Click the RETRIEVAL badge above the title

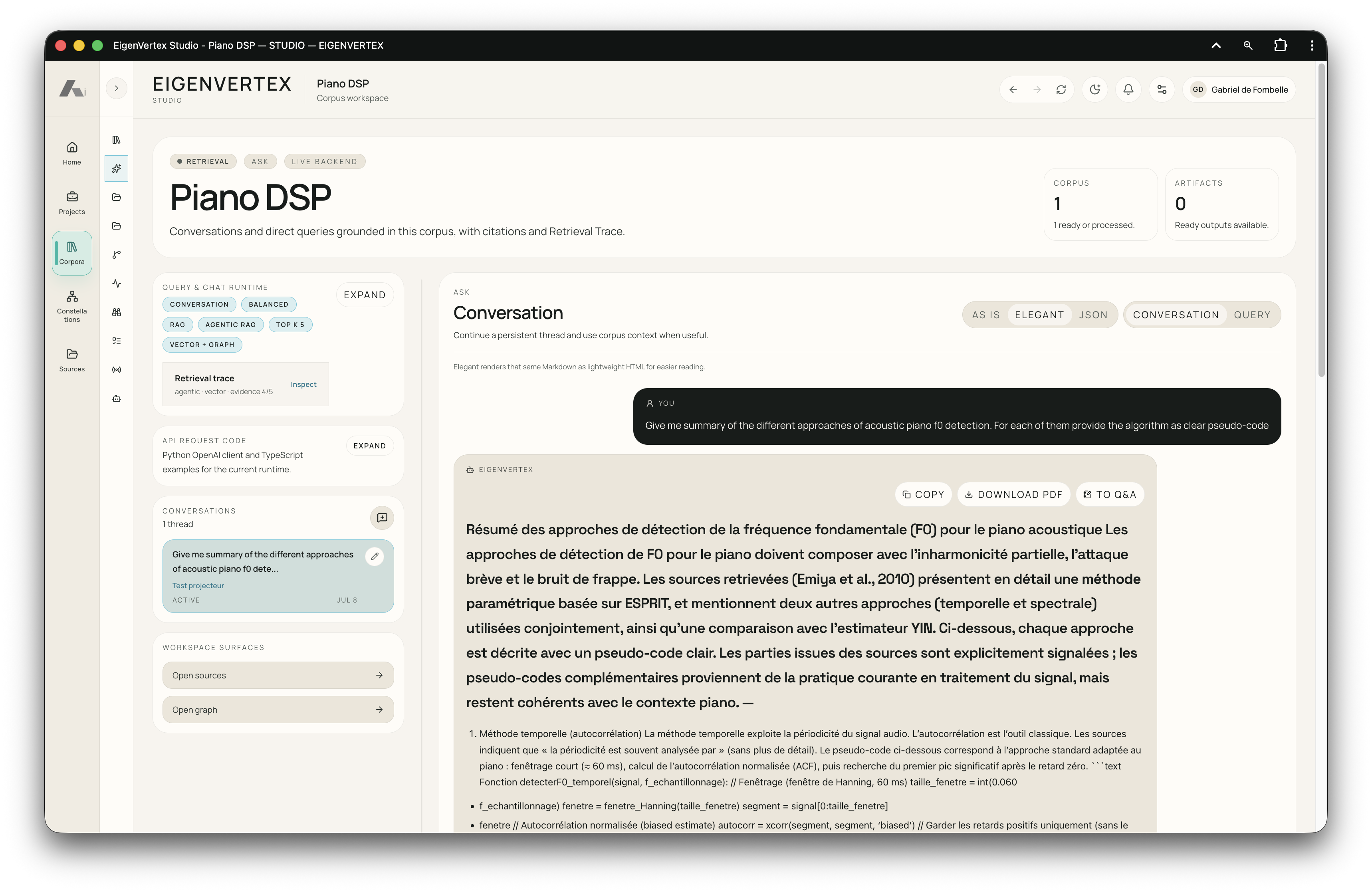203,161
